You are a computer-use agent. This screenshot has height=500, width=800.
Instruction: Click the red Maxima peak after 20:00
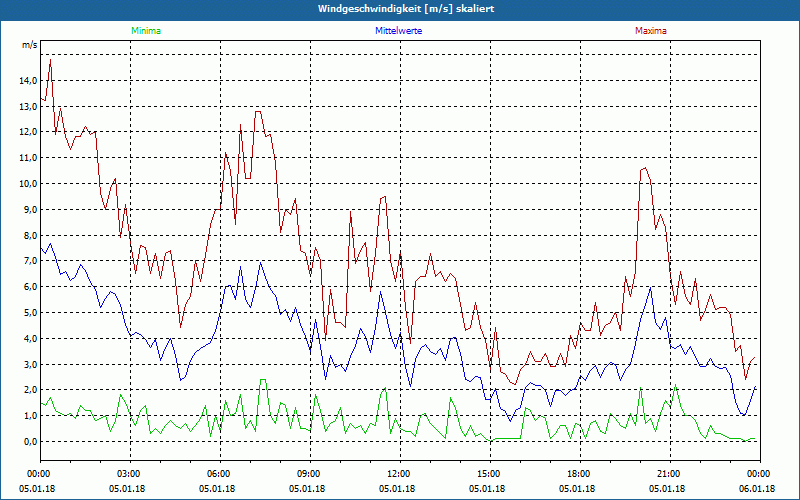click(x=645, y=168)
